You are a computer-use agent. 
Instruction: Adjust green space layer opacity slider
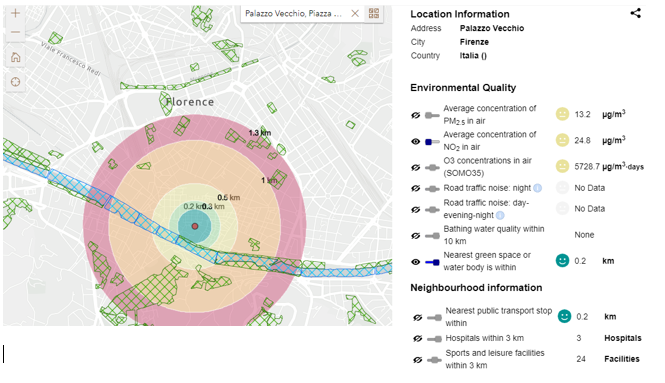[x=432, y=262]
